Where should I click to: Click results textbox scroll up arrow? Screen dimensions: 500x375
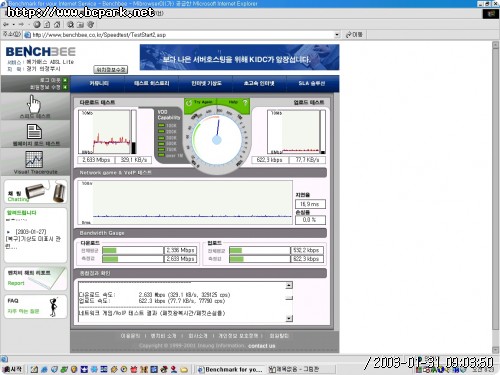point(289,285)
